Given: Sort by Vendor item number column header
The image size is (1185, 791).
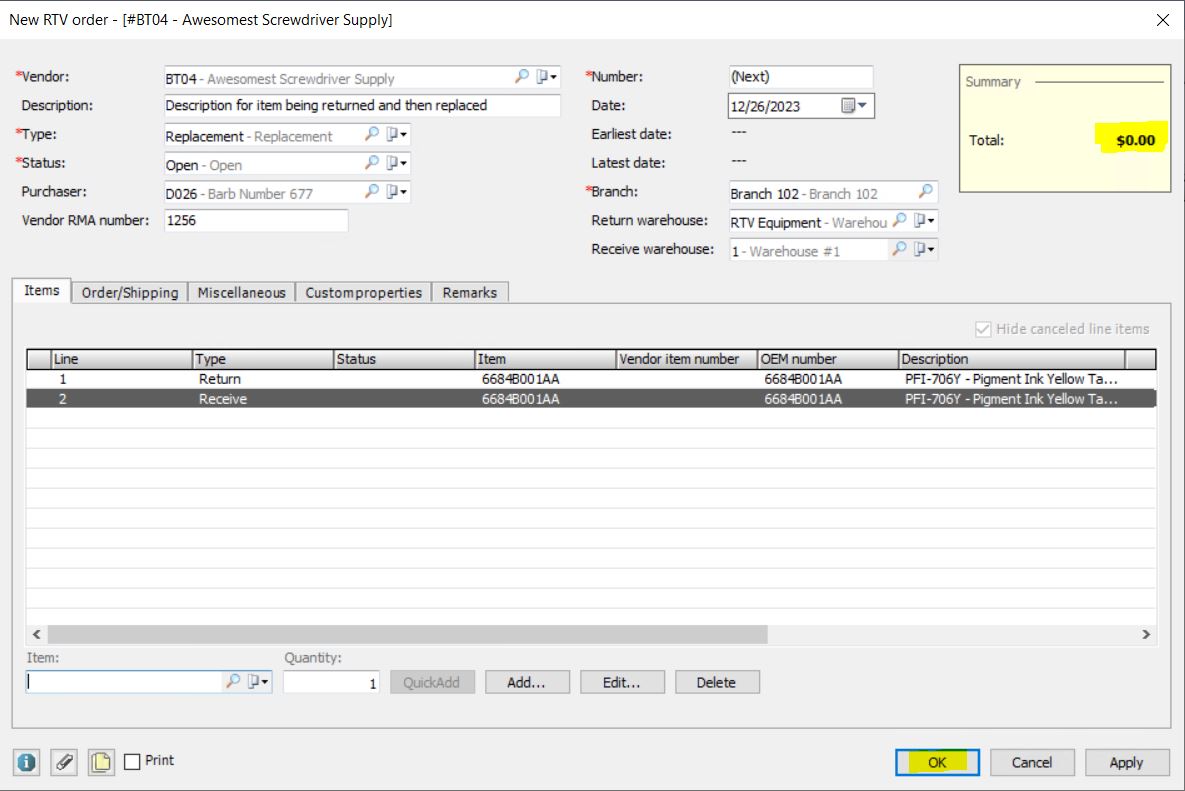Looking at the screenshot, I should 687,359.
